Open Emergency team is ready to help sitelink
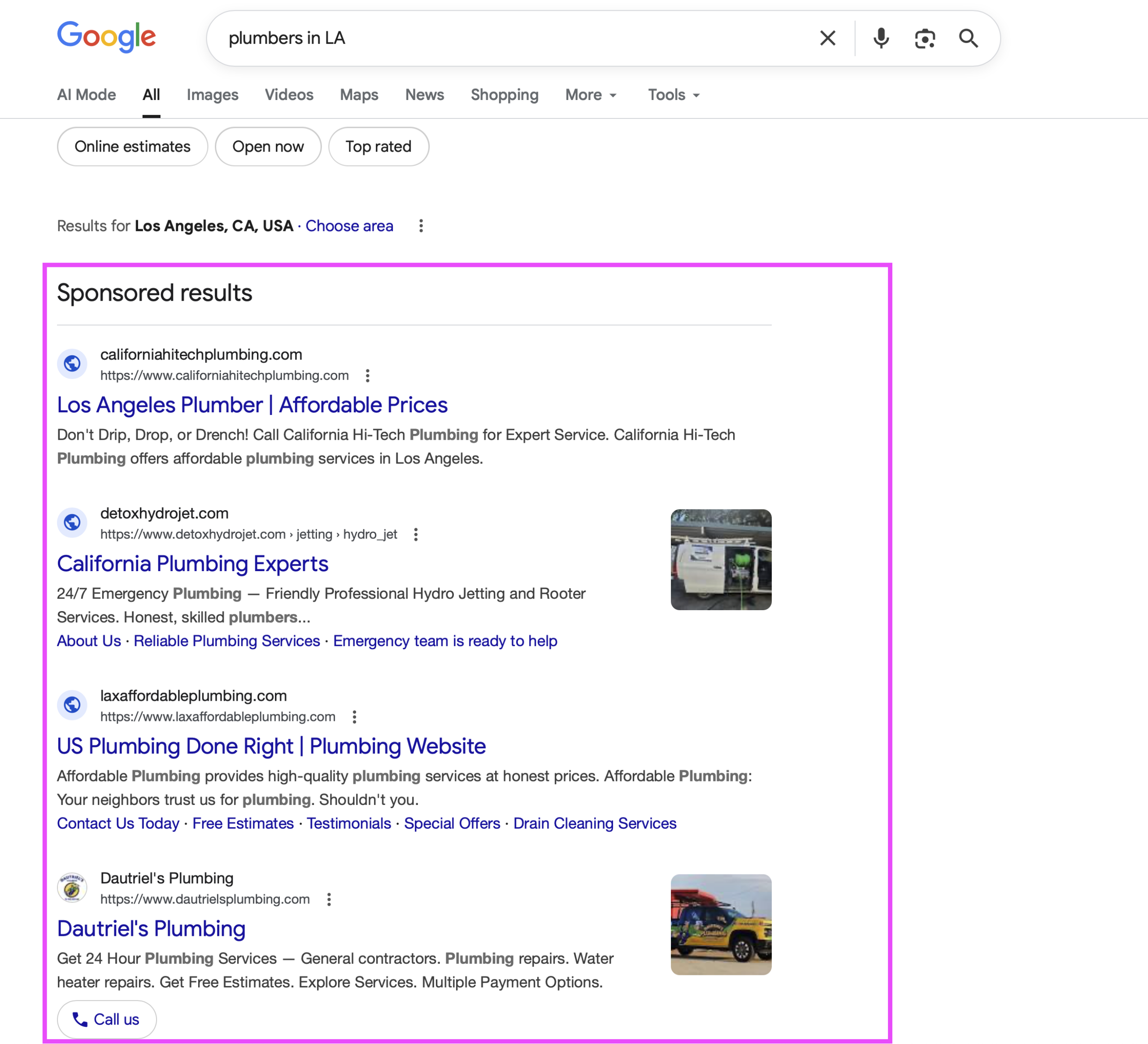Viewport: 1148px width, 1044px height. click(445, 641)
